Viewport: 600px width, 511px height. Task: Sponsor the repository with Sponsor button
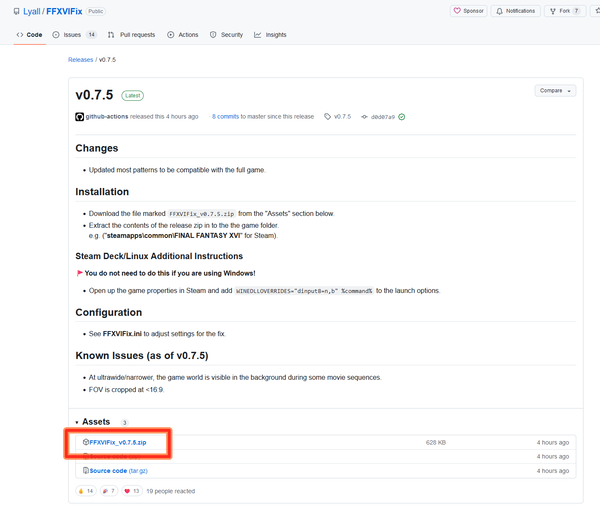pyautogui.click(x=469, y=11)
